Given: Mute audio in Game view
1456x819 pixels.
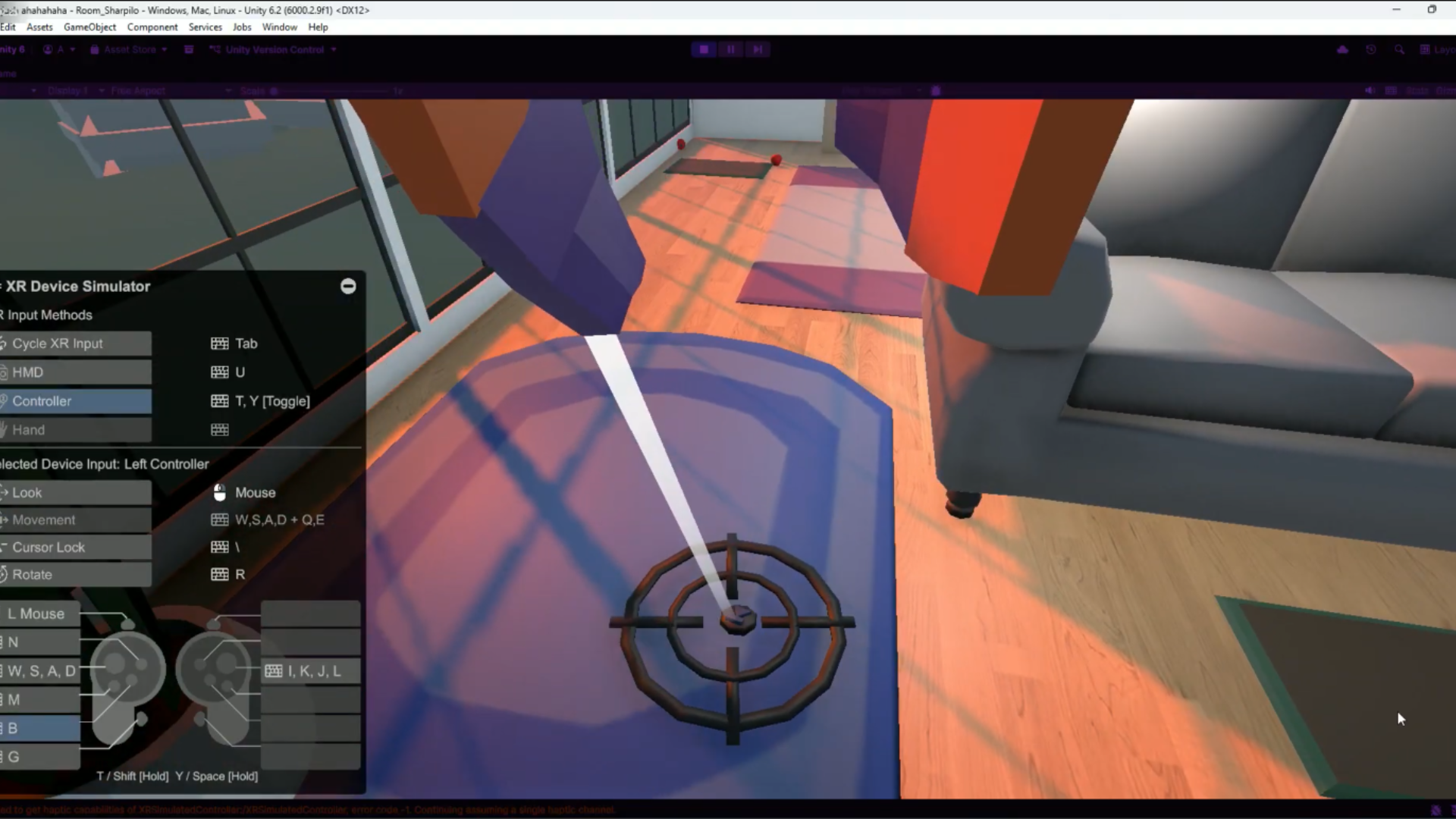Looking at the screenshot, I should pos(1370,90).
